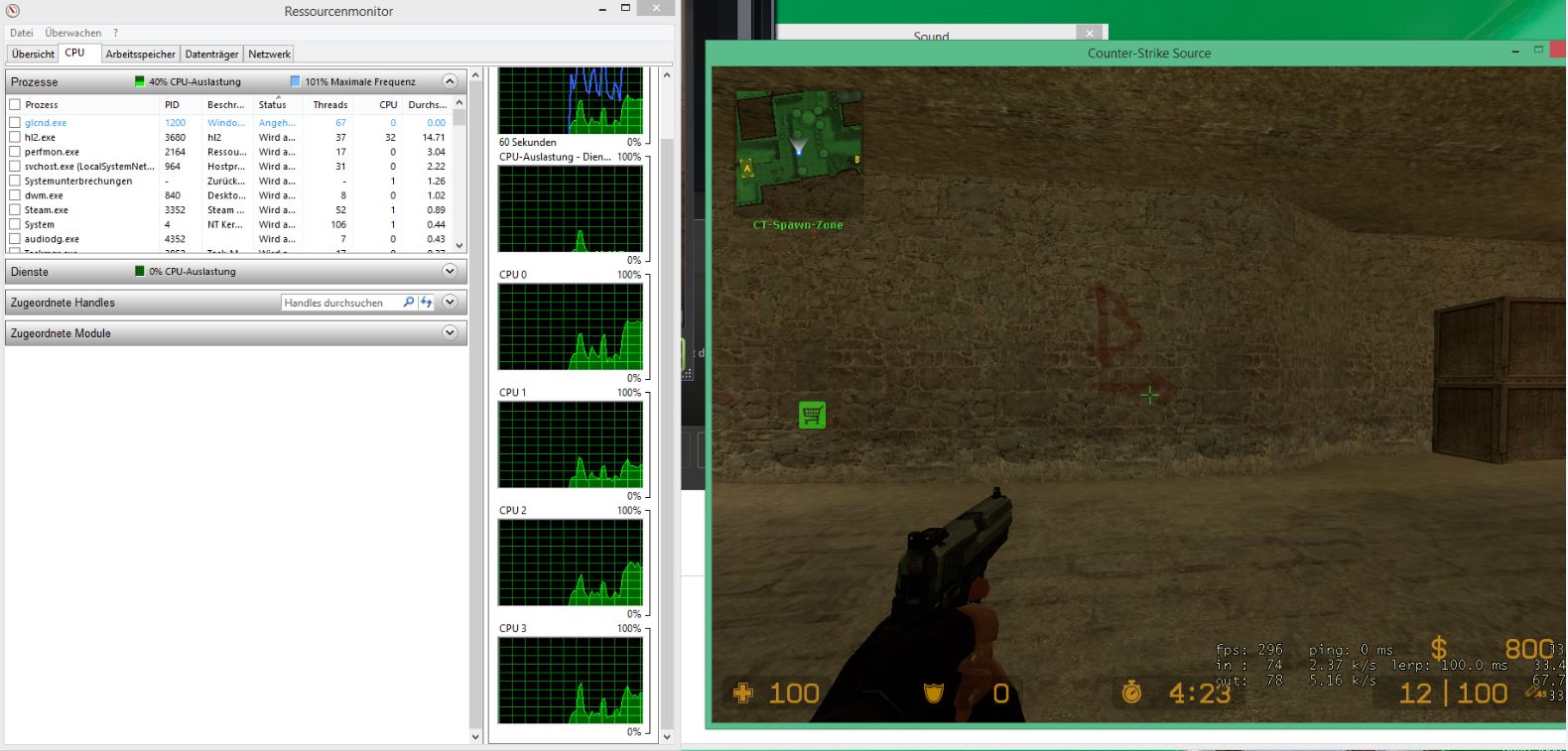
Task: Expand the Dienste section
Action: click(450, 271)
